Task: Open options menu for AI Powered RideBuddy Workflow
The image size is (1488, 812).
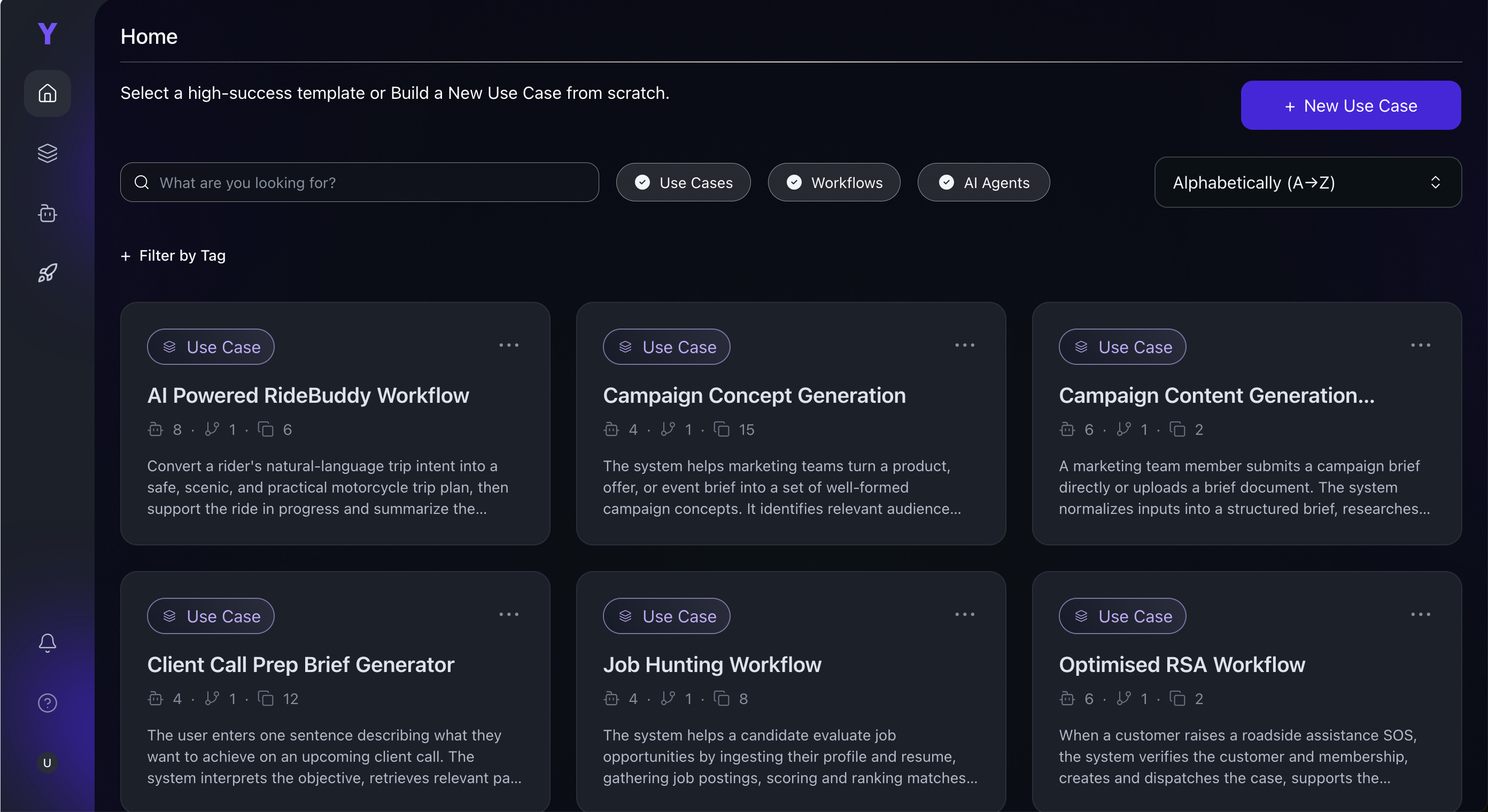Action: click(x=509, y=345)
